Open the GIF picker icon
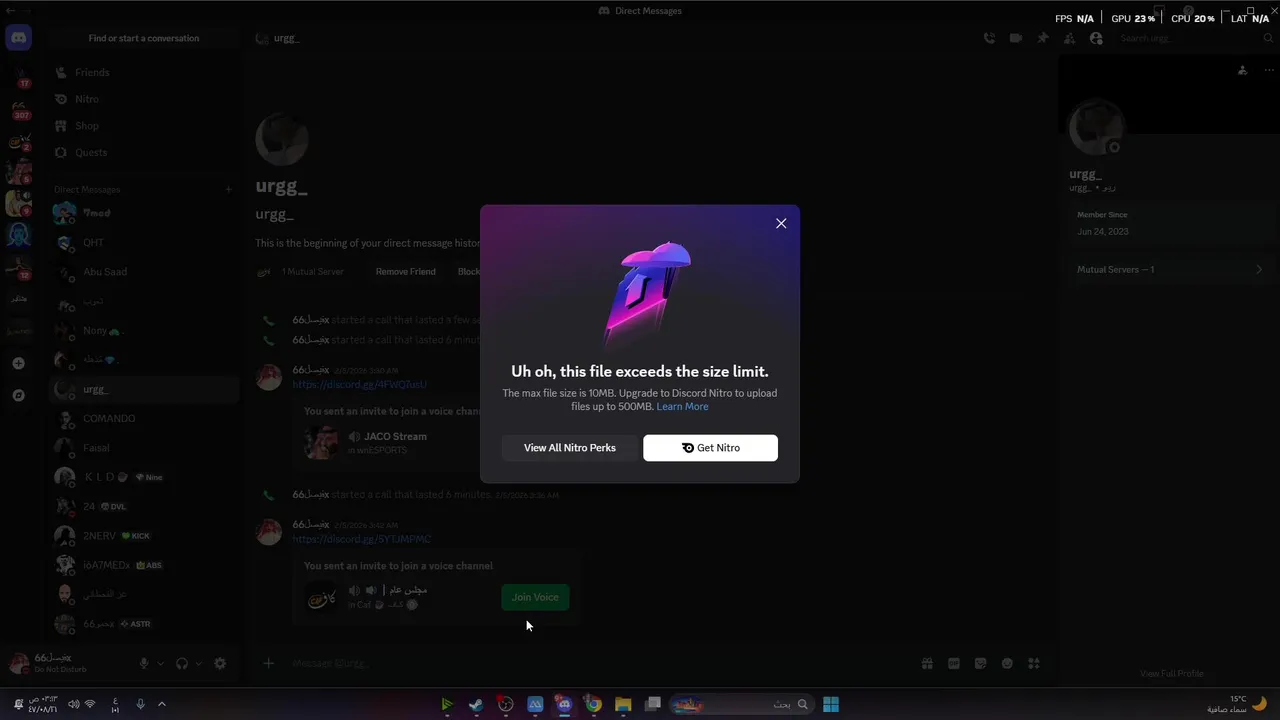1280x720 pixels. pyautogui.click(x=954, y=663)
